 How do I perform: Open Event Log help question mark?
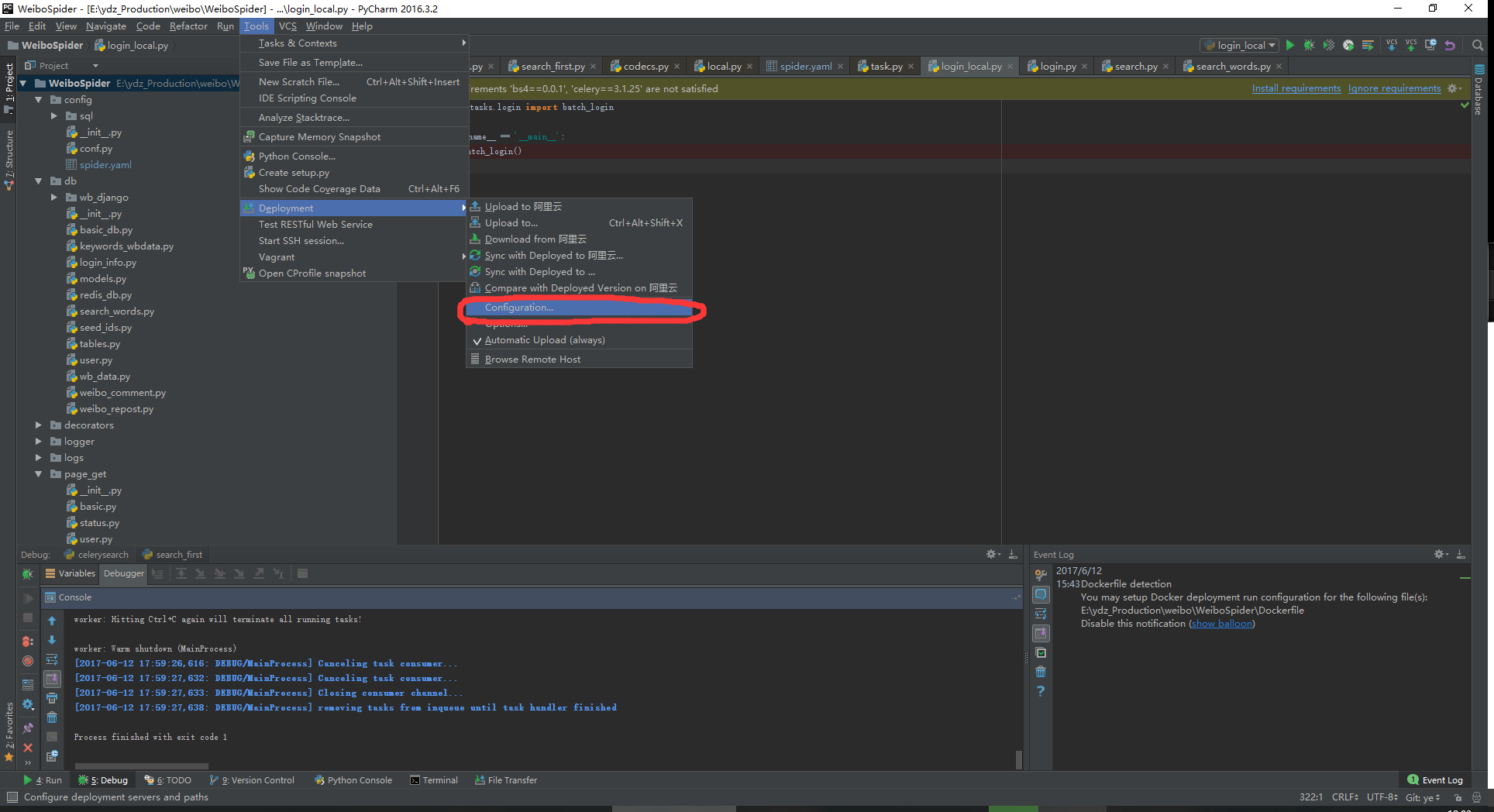pos(1041,691)
